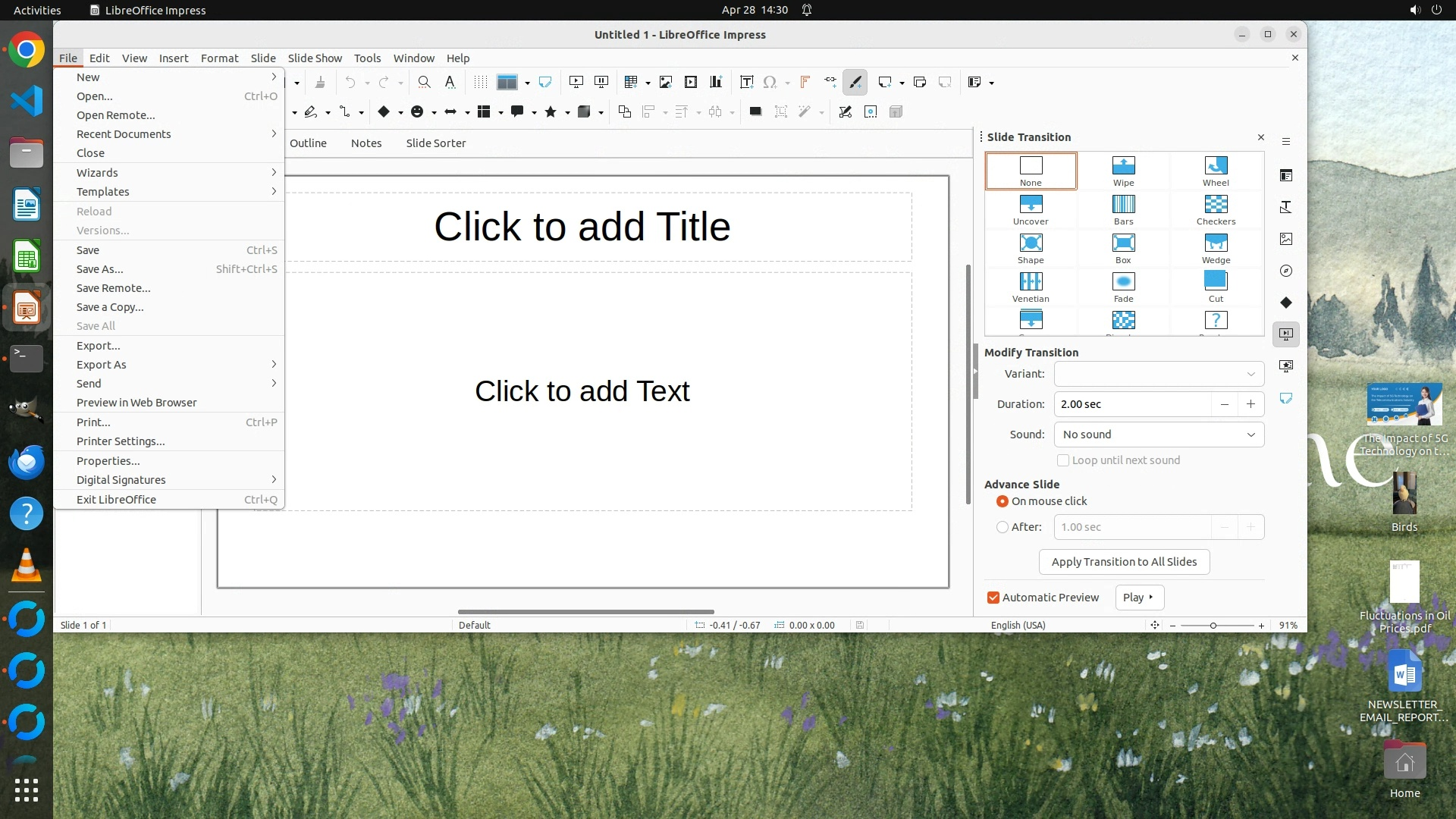The width and height of the screenshot is (1456, 819).
Task: Click the Insert Chart toolbar icon
Action: coord(716,82)
